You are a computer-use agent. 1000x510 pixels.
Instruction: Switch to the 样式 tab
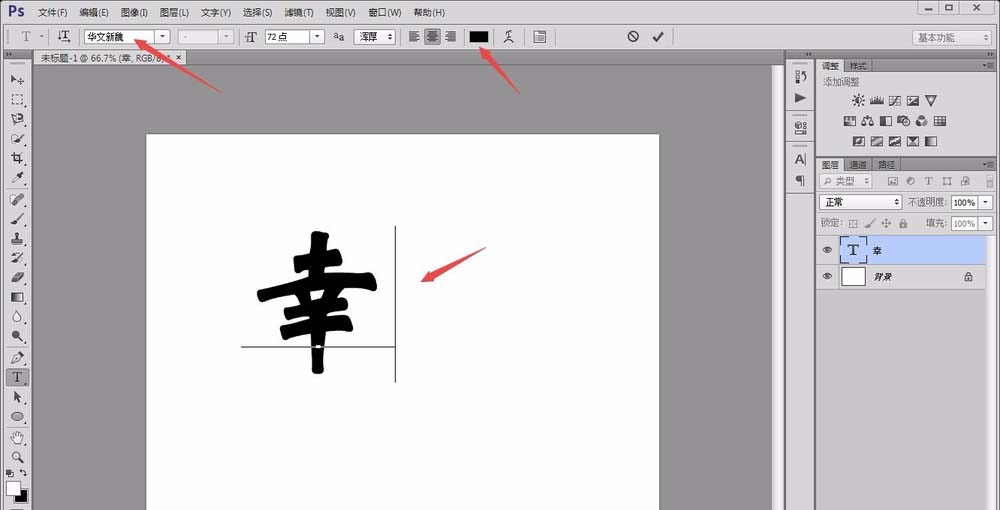[858, 66]
